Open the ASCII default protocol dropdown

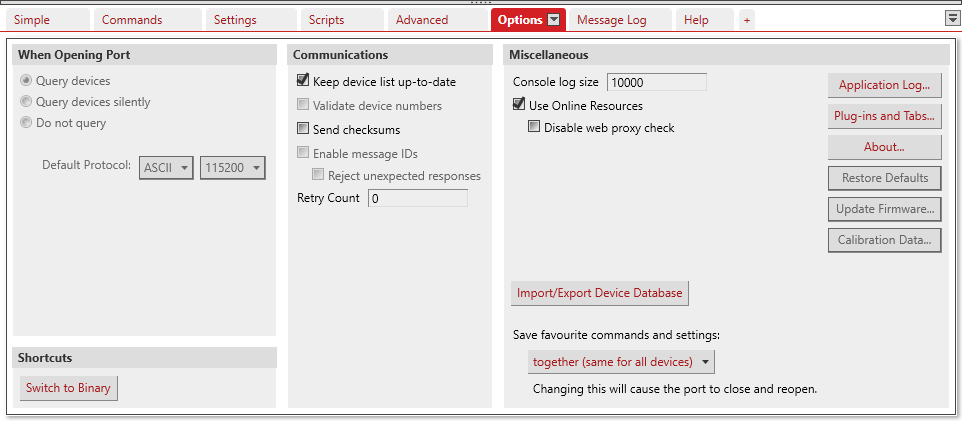click(166, 167)
